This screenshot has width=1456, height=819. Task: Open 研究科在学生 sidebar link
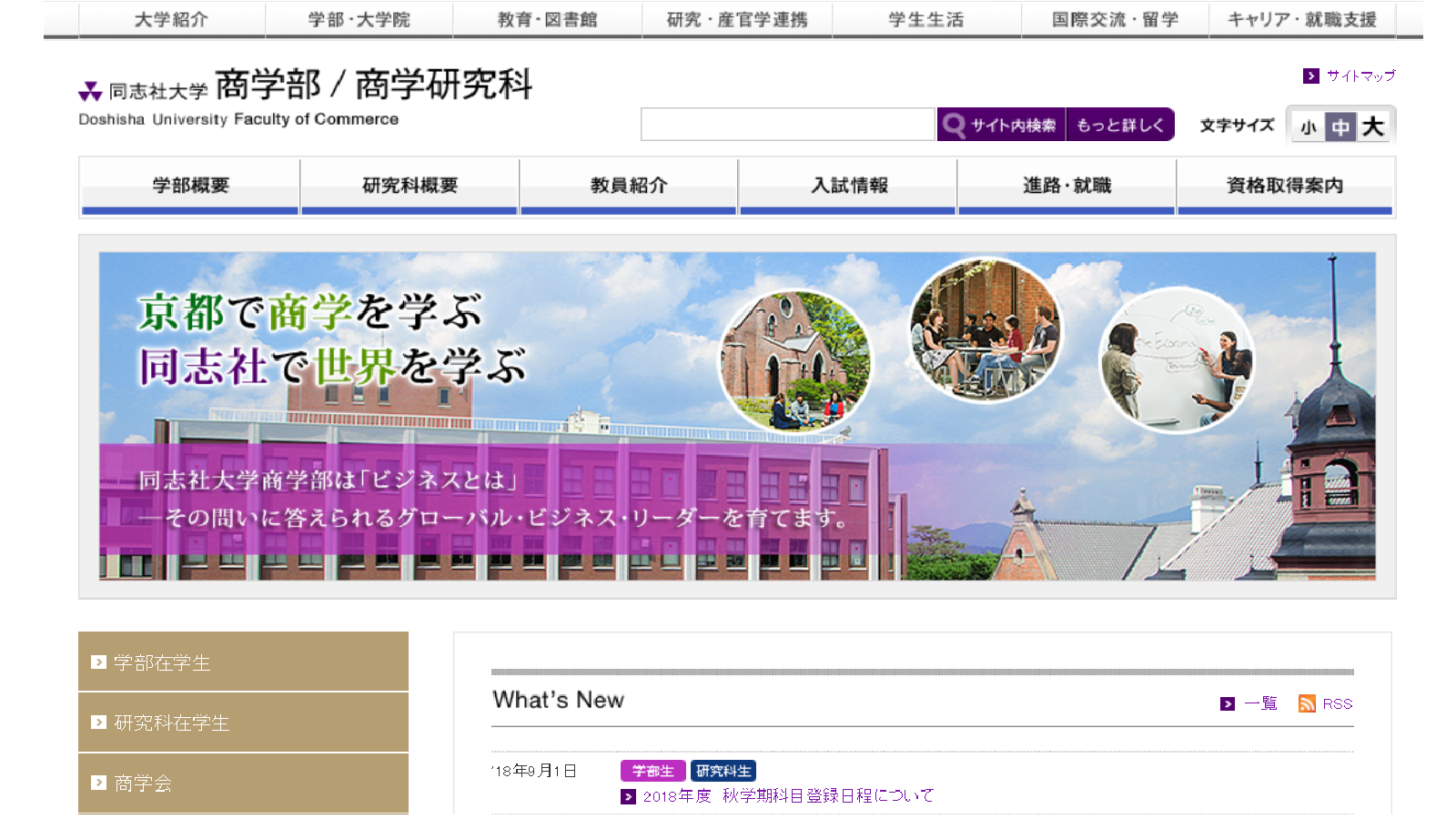coord(243,723)
